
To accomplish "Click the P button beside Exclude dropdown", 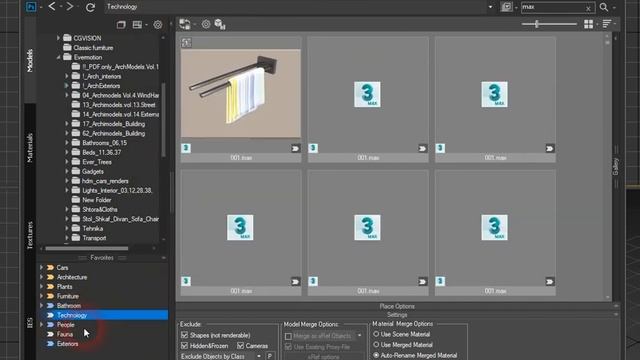I will (269, 356).
